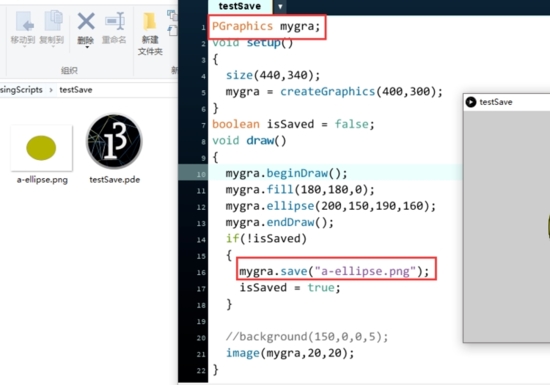Click the line 'image(mygra,20,20);'
Image resolution: width=550 pixels, height=385 pixels.
point(290,353)
